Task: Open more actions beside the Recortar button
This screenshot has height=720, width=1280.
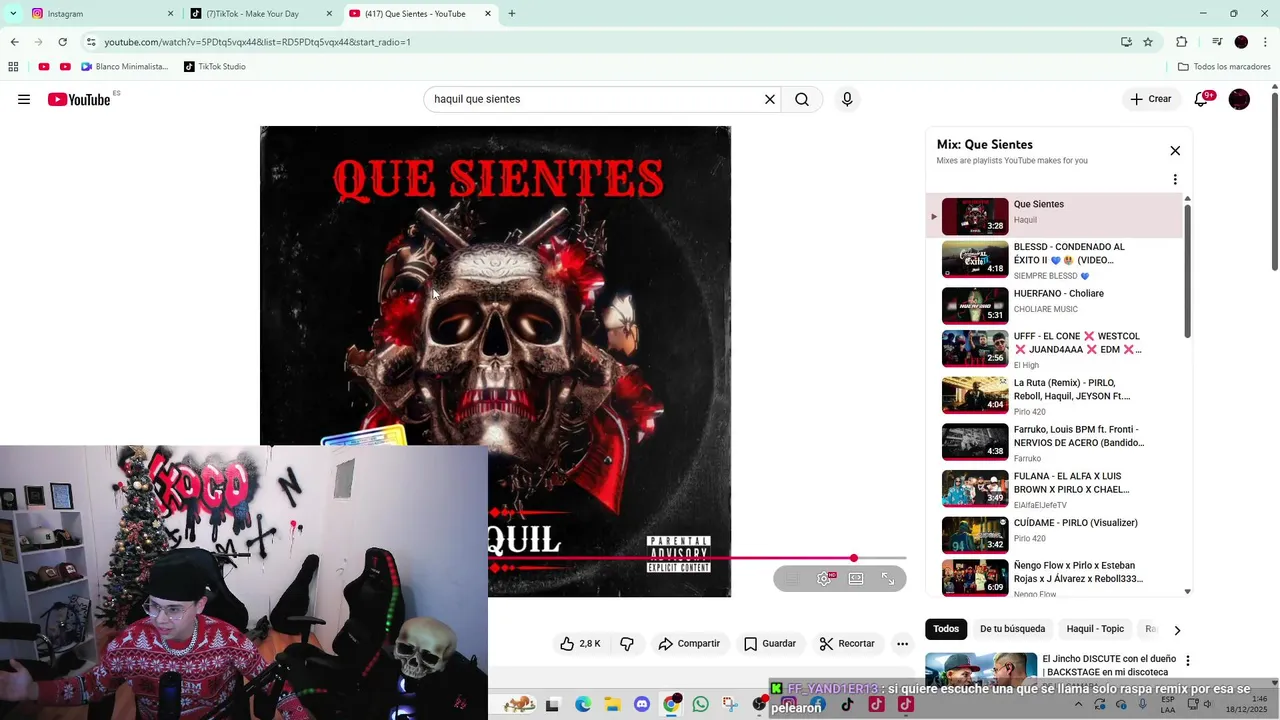Action: (x=902, y=644)
